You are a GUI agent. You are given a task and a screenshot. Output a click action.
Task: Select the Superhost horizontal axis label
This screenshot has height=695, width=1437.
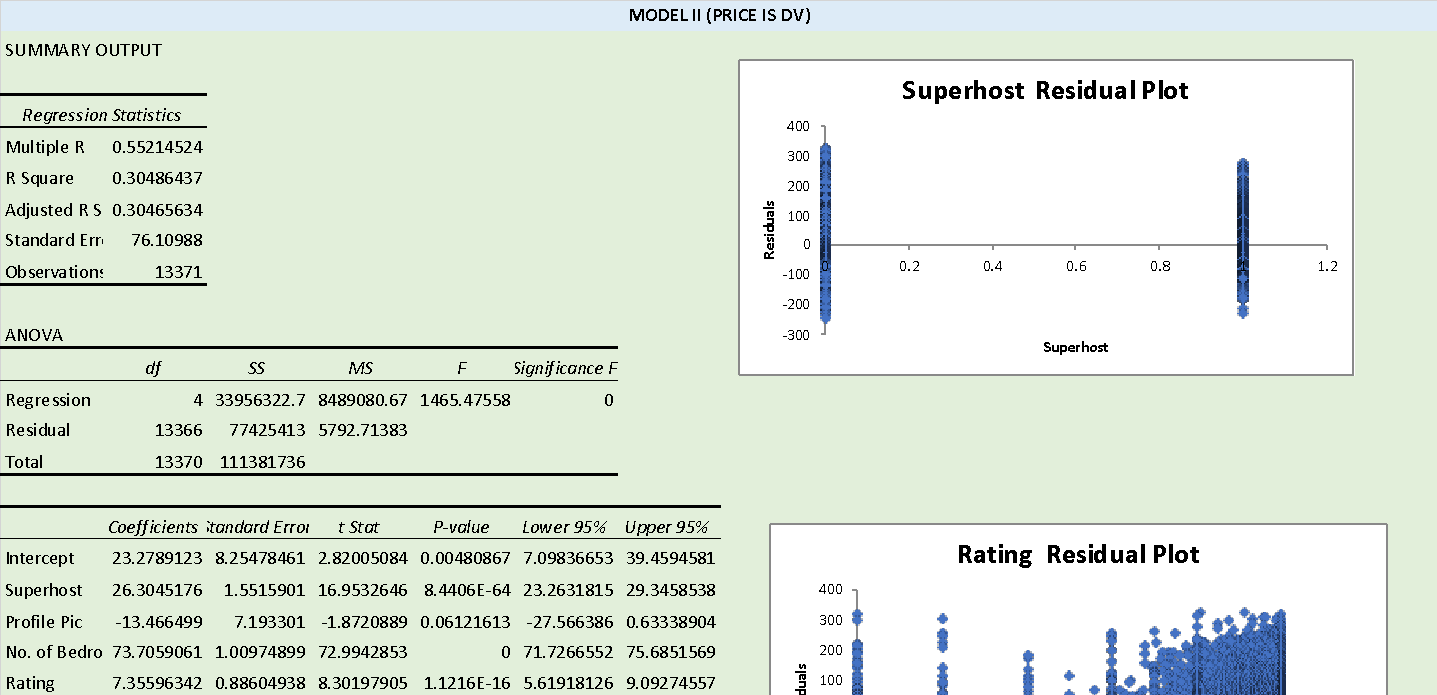coord(1075,347)
